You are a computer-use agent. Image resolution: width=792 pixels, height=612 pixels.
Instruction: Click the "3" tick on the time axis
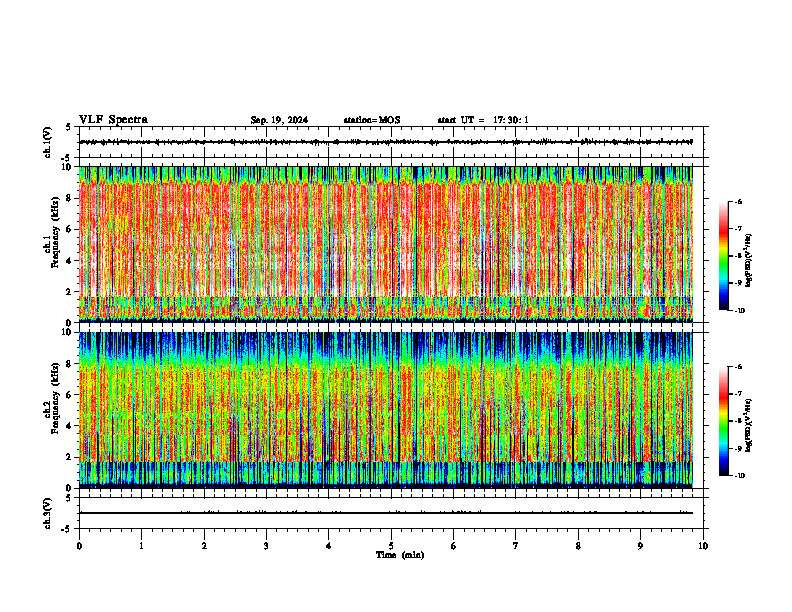coord(266,546)
